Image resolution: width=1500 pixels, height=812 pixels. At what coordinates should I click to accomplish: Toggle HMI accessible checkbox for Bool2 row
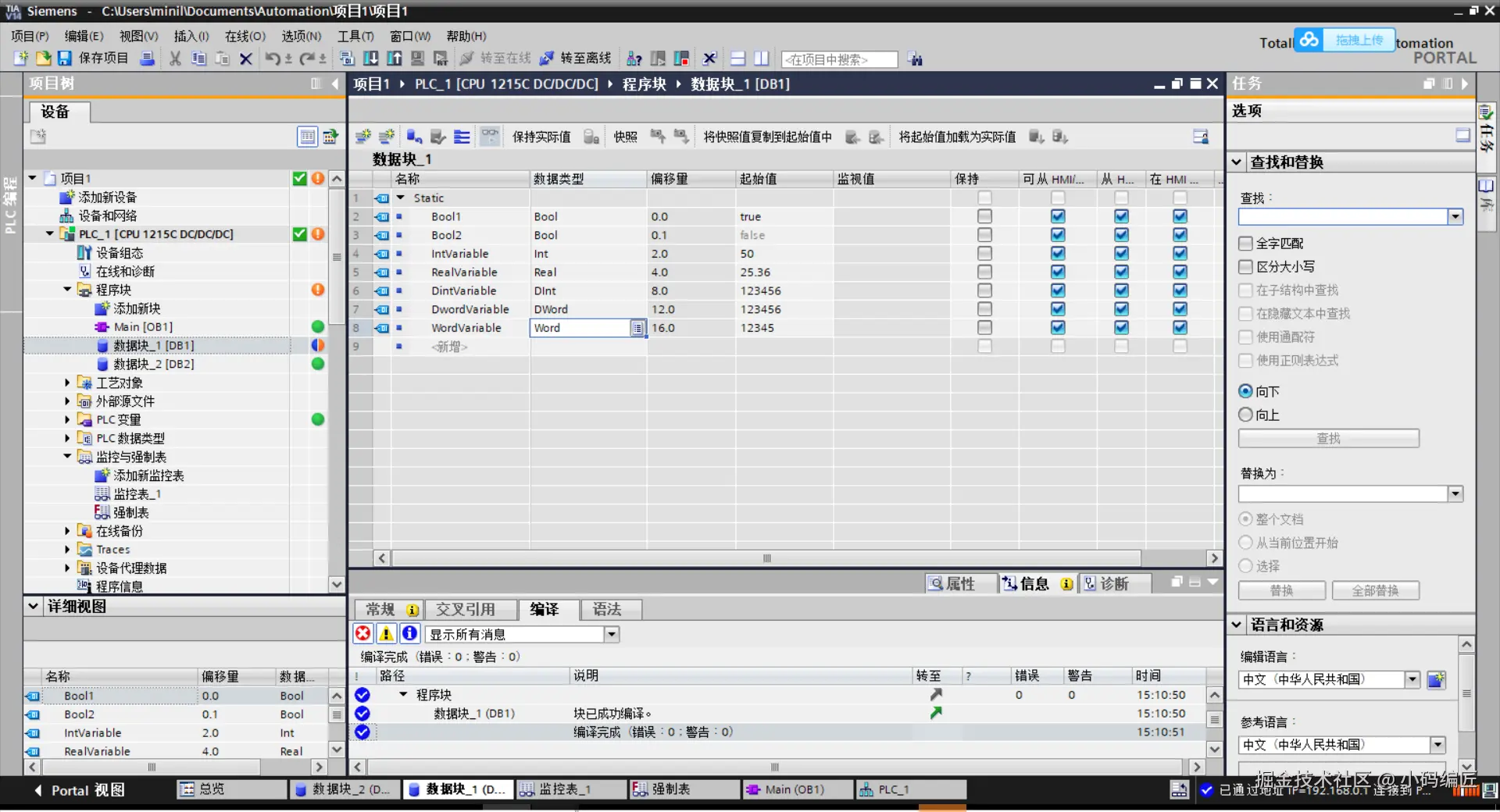click(1058, 235)
